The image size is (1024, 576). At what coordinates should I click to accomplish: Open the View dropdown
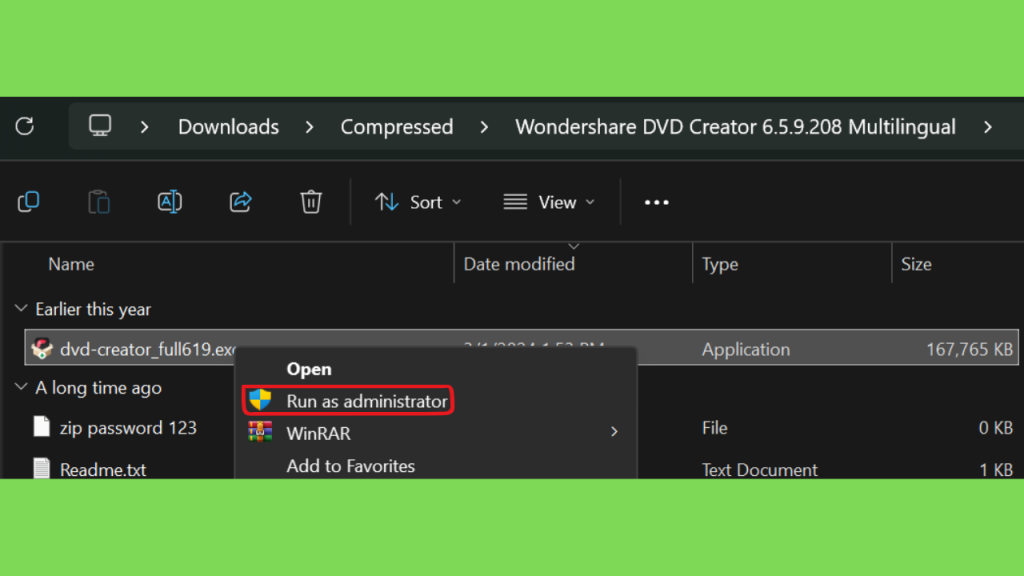click(x=549, y=202)
